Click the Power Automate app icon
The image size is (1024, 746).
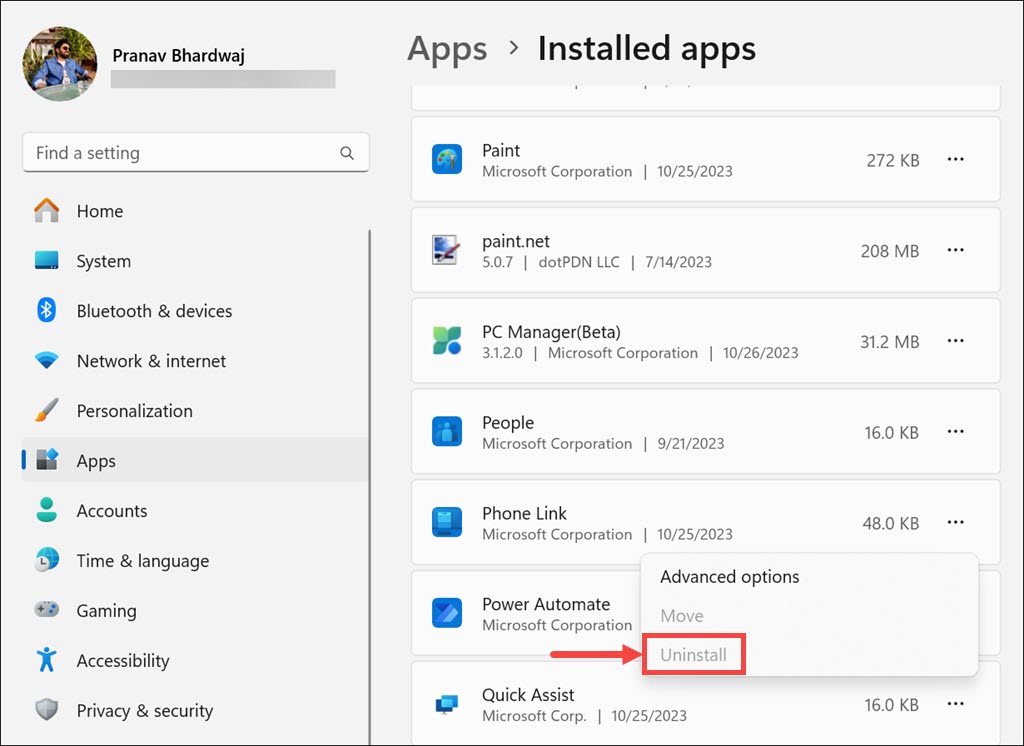pyautogui.click(x=446, y=613)
